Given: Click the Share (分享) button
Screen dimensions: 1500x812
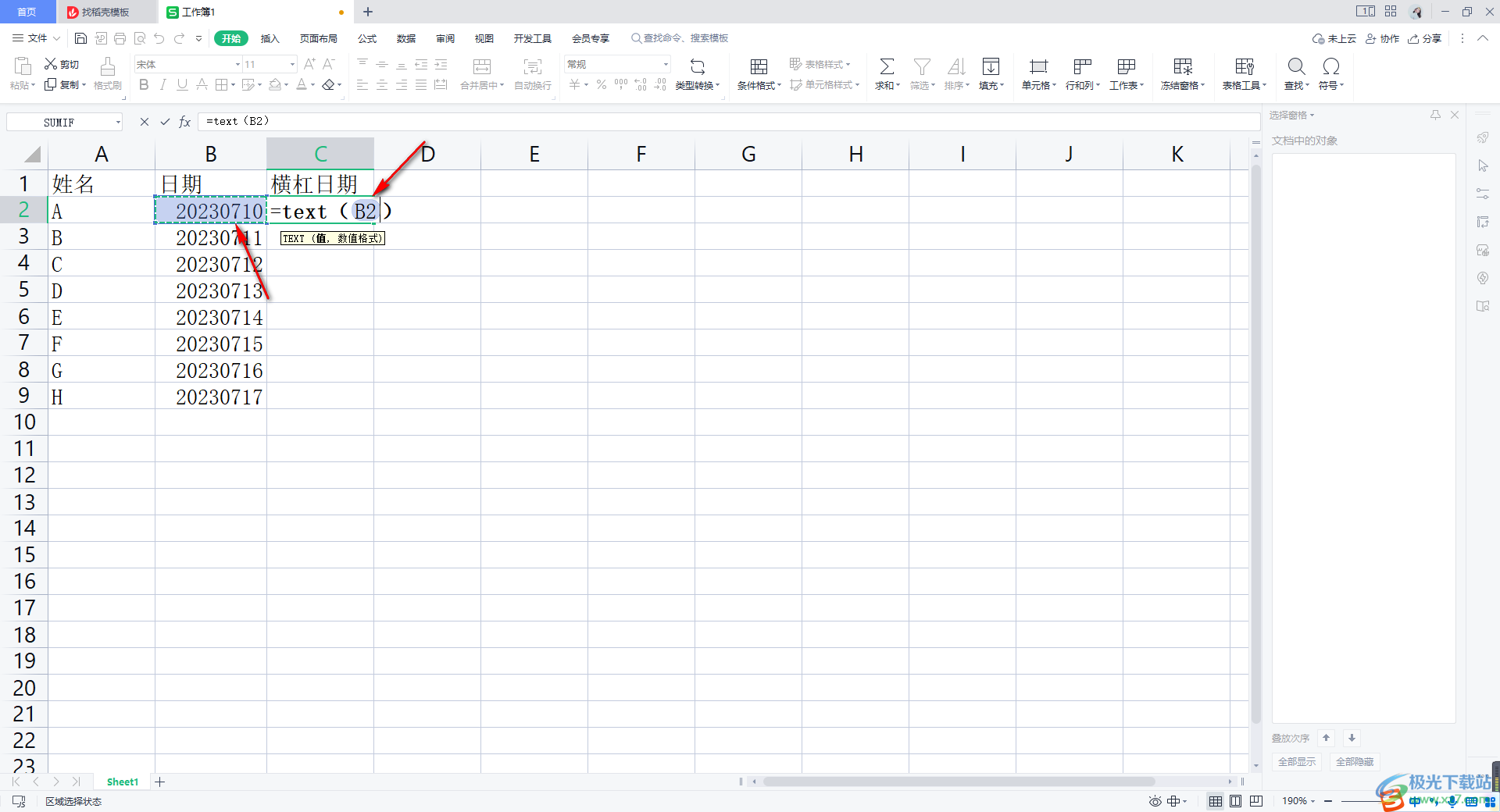Looking at the screenshot, I should coord(1425,38).
